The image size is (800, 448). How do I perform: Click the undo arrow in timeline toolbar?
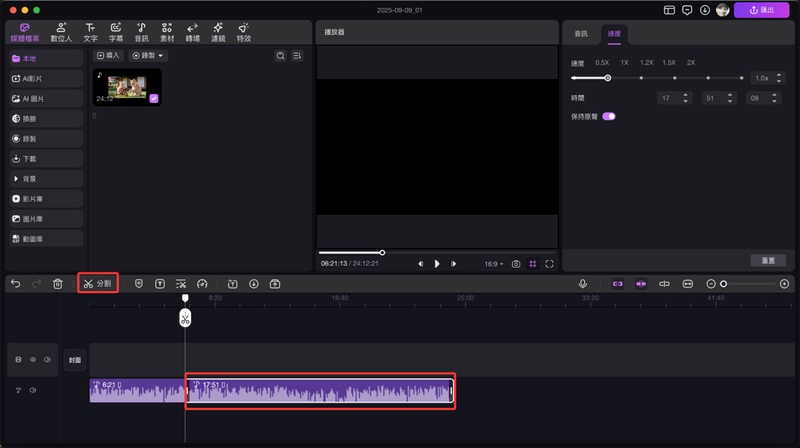click(16, 284)
